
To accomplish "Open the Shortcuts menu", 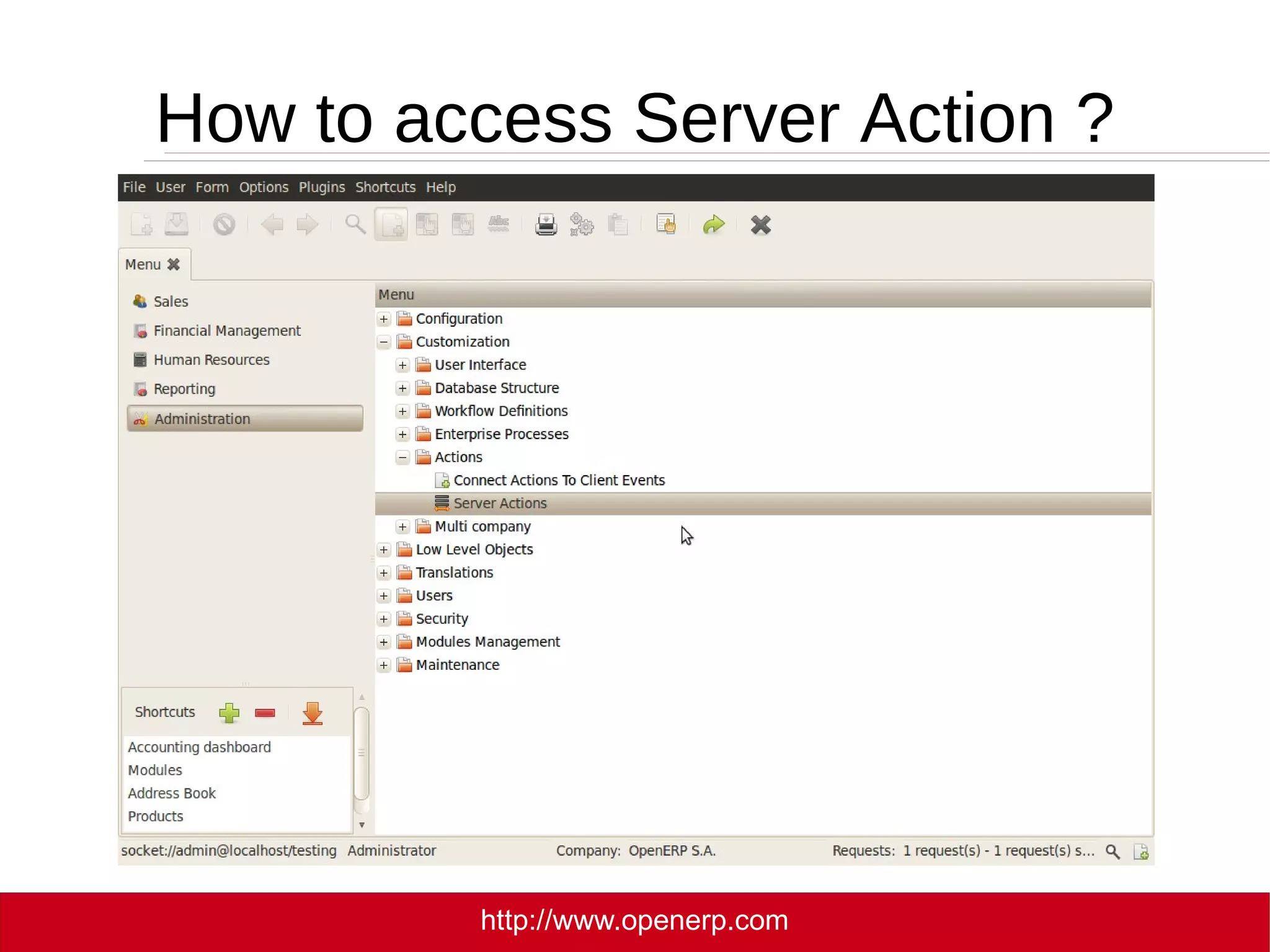I will [385, 187].
